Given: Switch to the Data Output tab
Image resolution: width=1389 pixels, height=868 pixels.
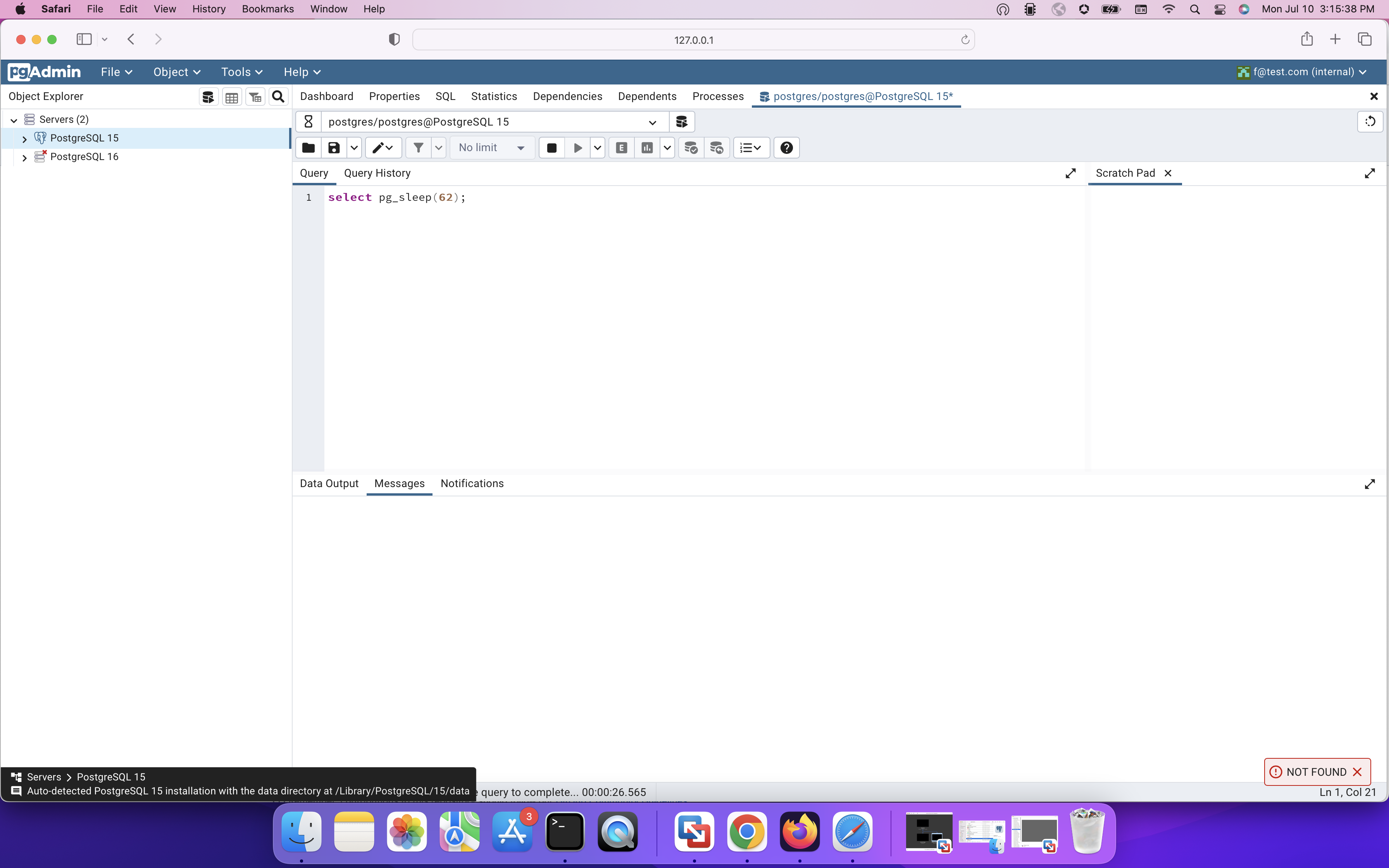Looking at the screenshot, I should 329,483.
